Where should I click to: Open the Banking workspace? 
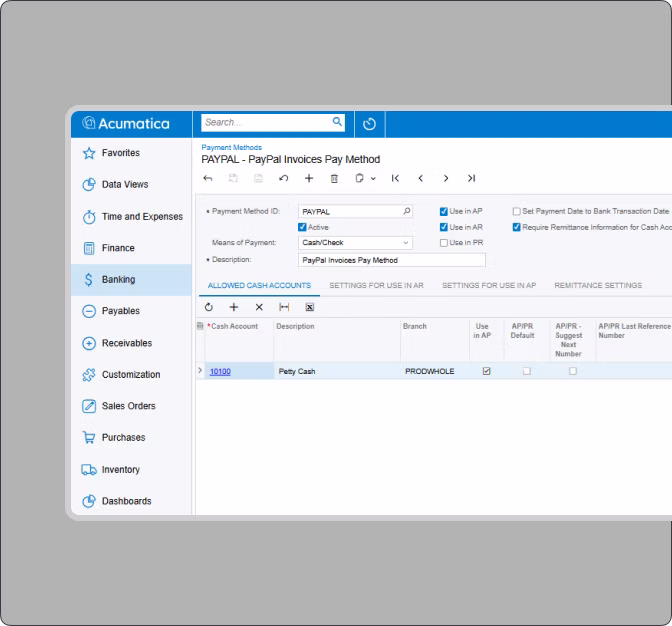[131, 280]
